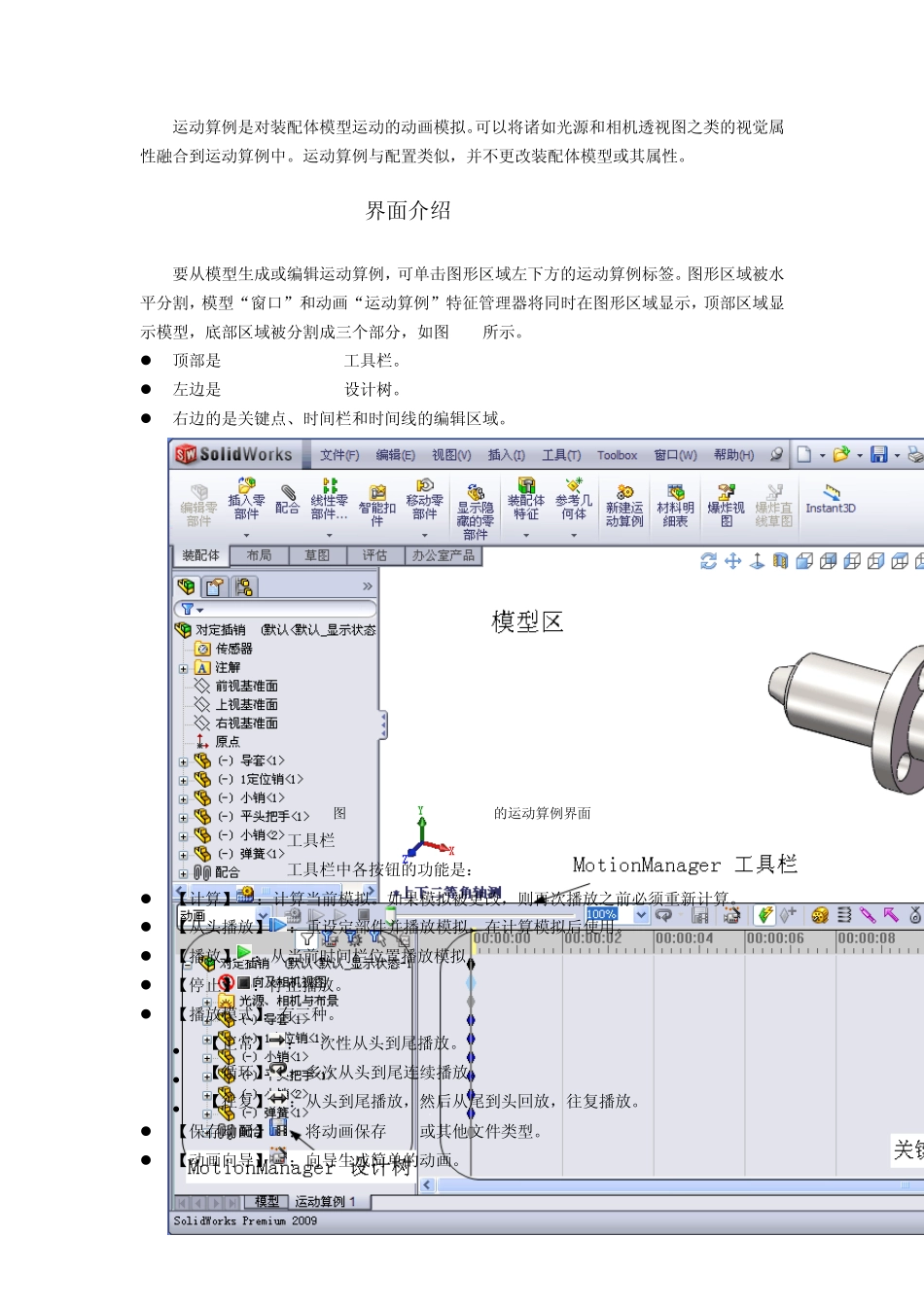Click the New document icon in SolidWorks

[x=804, y=454]
